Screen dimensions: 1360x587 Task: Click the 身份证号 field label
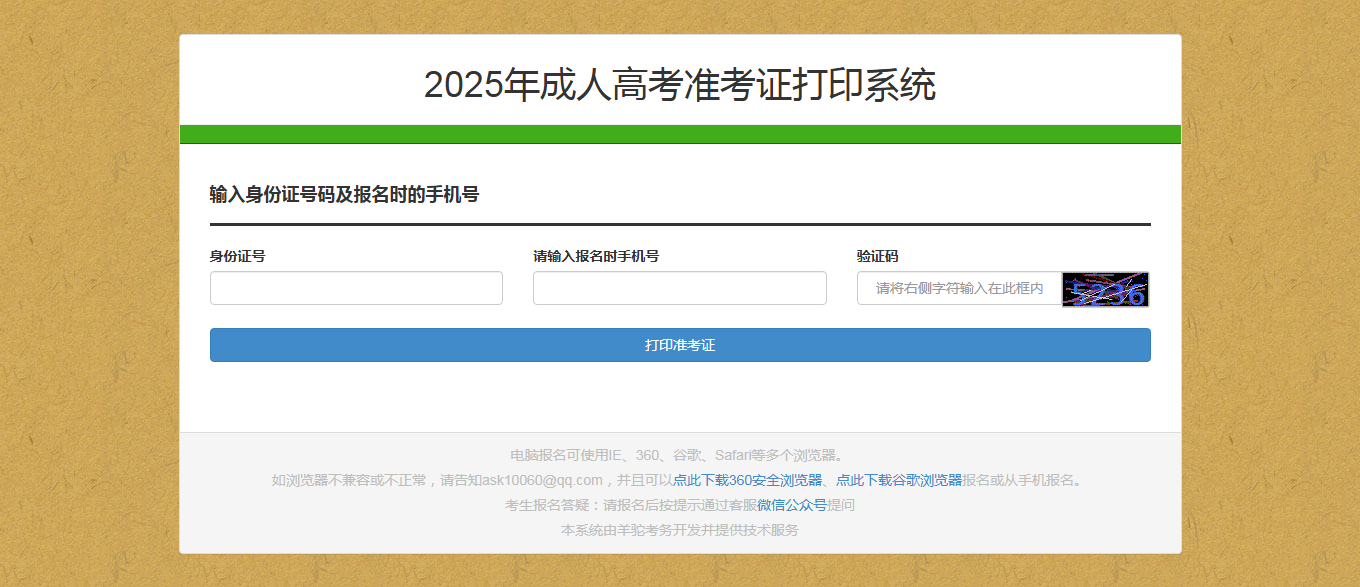click(237, 256)
